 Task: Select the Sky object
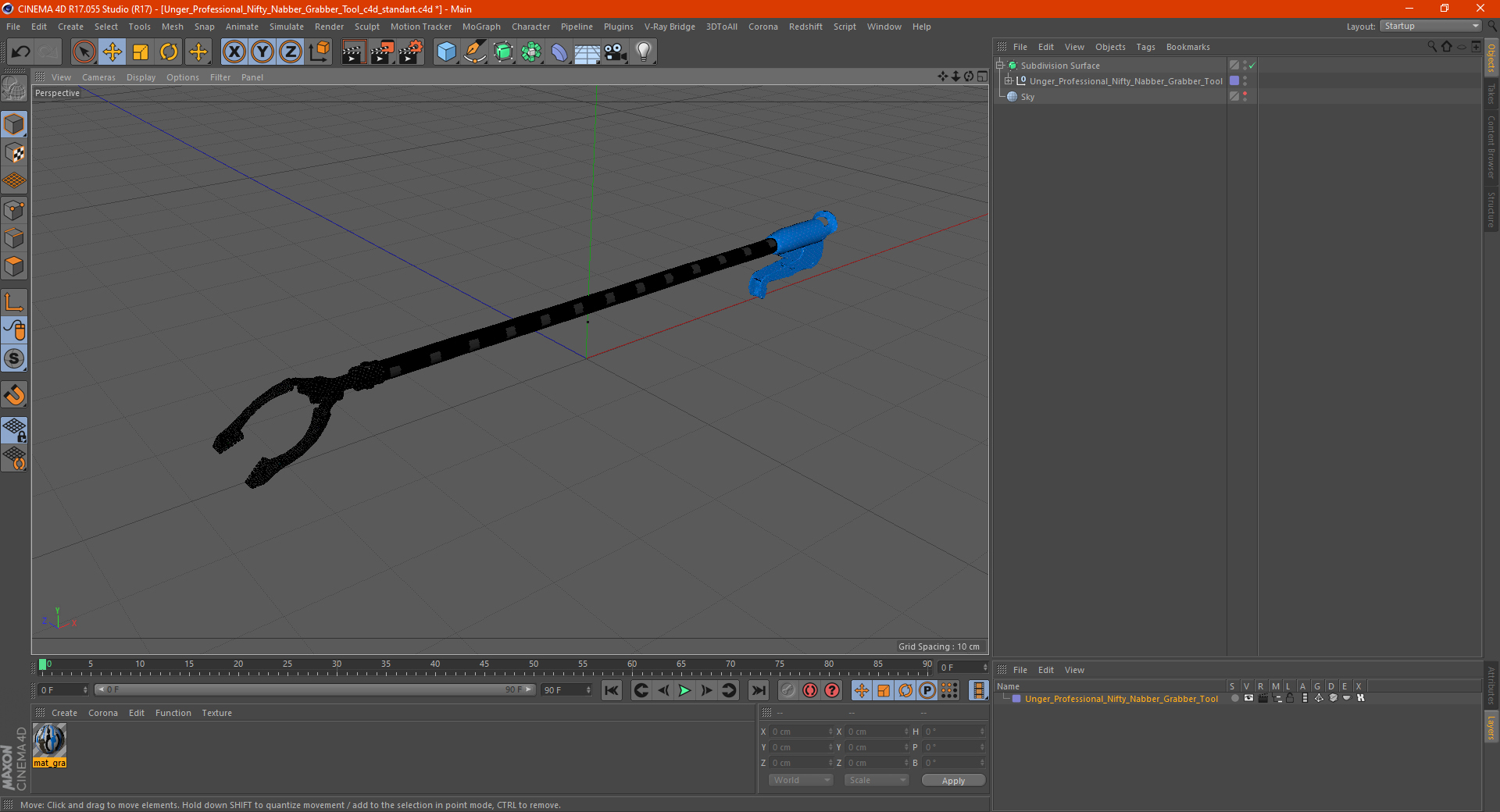pyautogui.click(x=1027, y=97)
